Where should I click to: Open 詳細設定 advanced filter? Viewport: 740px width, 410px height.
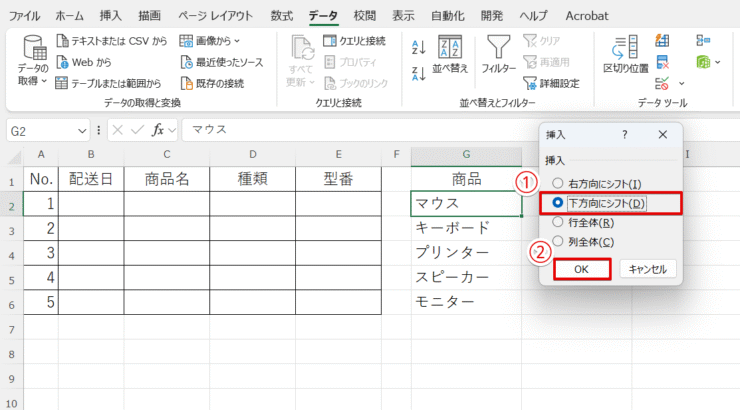[x=551, y=84]
